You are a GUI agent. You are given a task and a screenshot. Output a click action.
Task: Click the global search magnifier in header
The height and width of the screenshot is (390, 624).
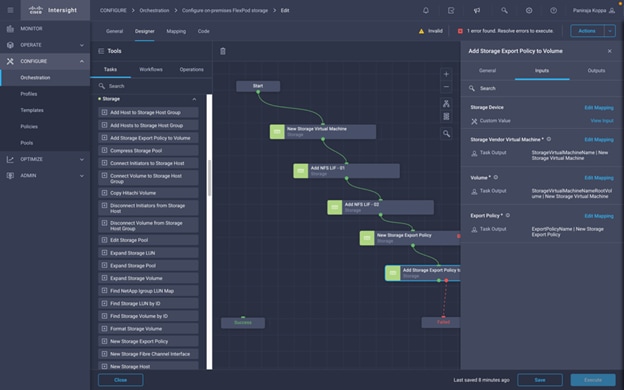tap(504, 10)
